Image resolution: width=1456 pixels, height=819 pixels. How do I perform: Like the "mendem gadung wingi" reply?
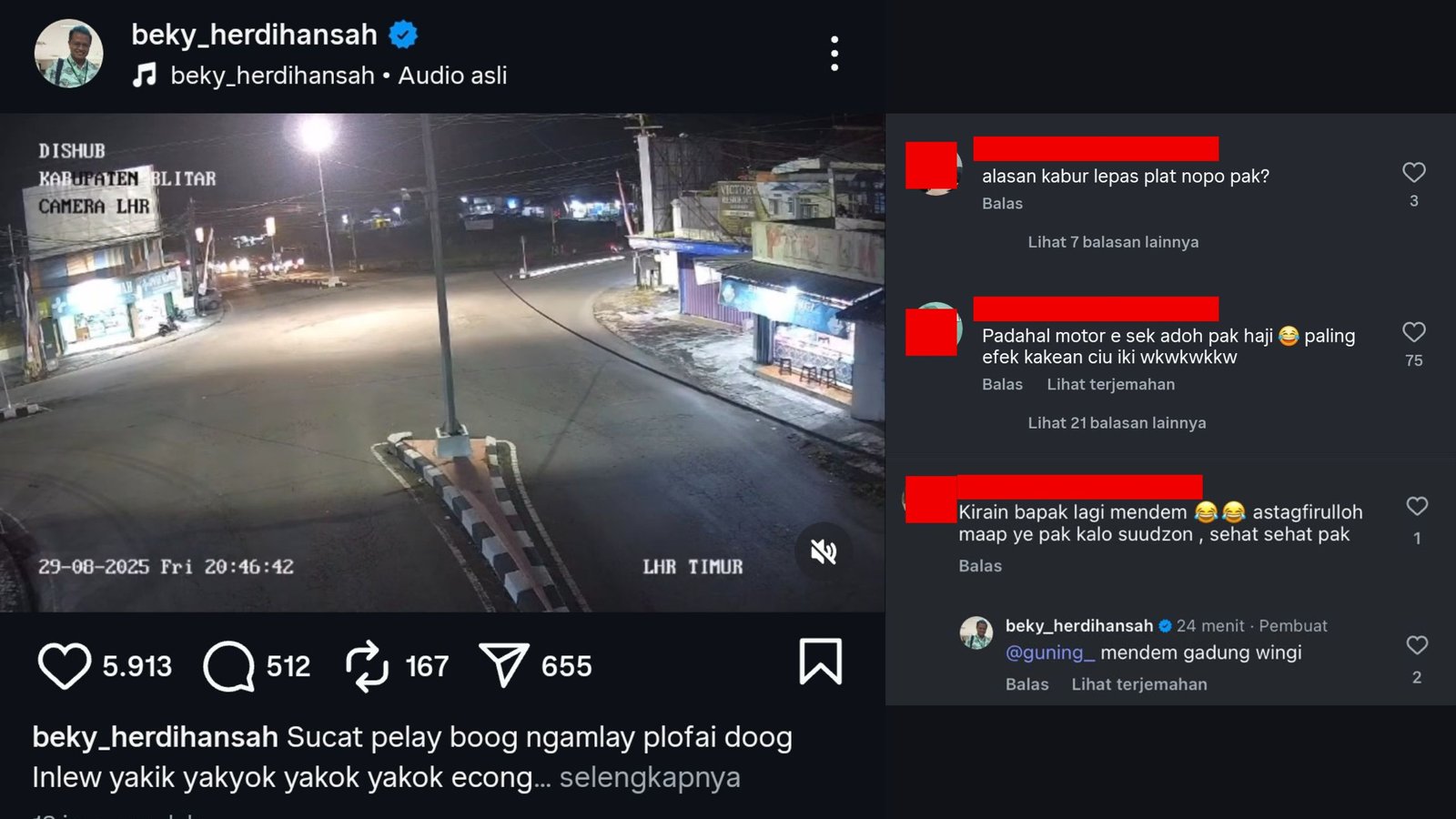1417,645
